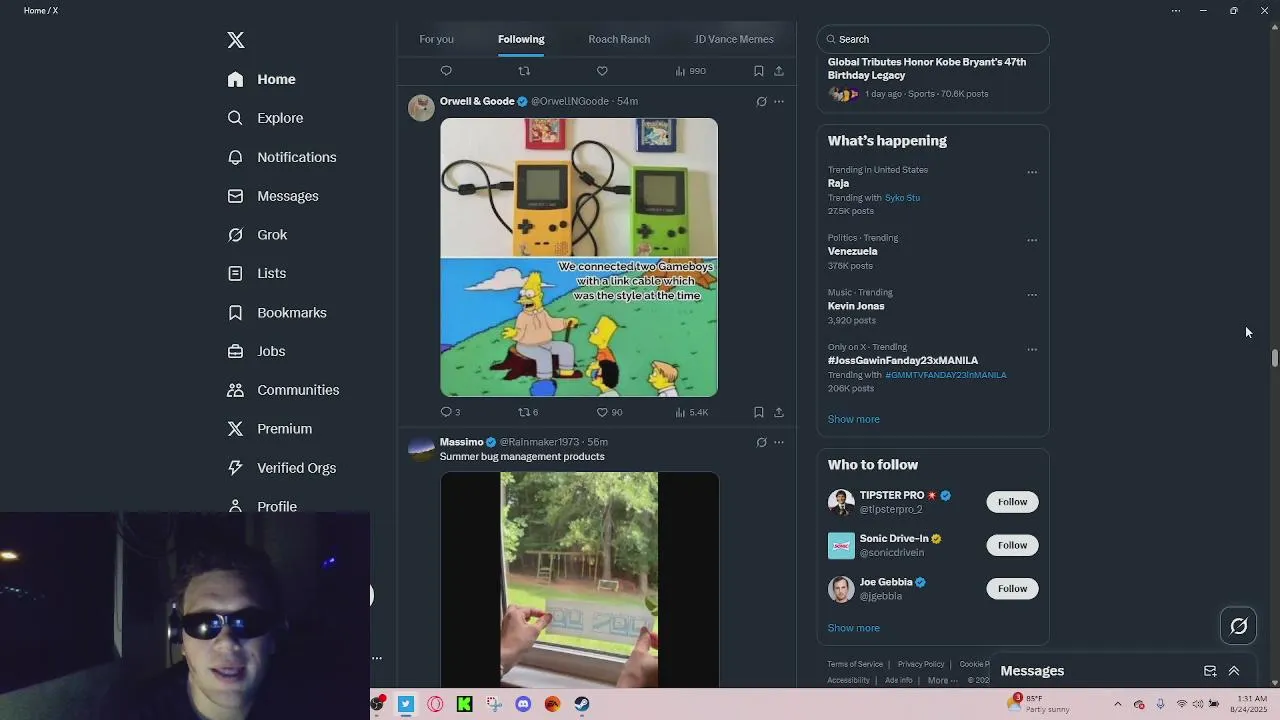Show more under Who to follow
Viewport: 1280px width, 720px height.
pos(853,628)
